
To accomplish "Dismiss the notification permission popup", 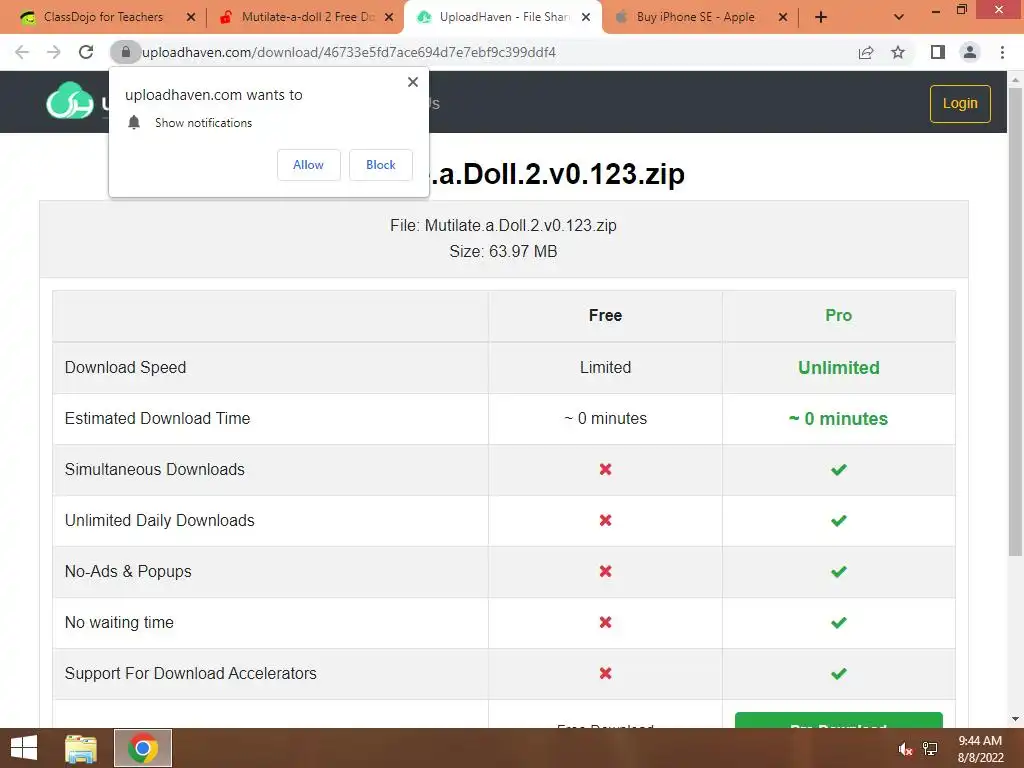I will tap(413, 82).
